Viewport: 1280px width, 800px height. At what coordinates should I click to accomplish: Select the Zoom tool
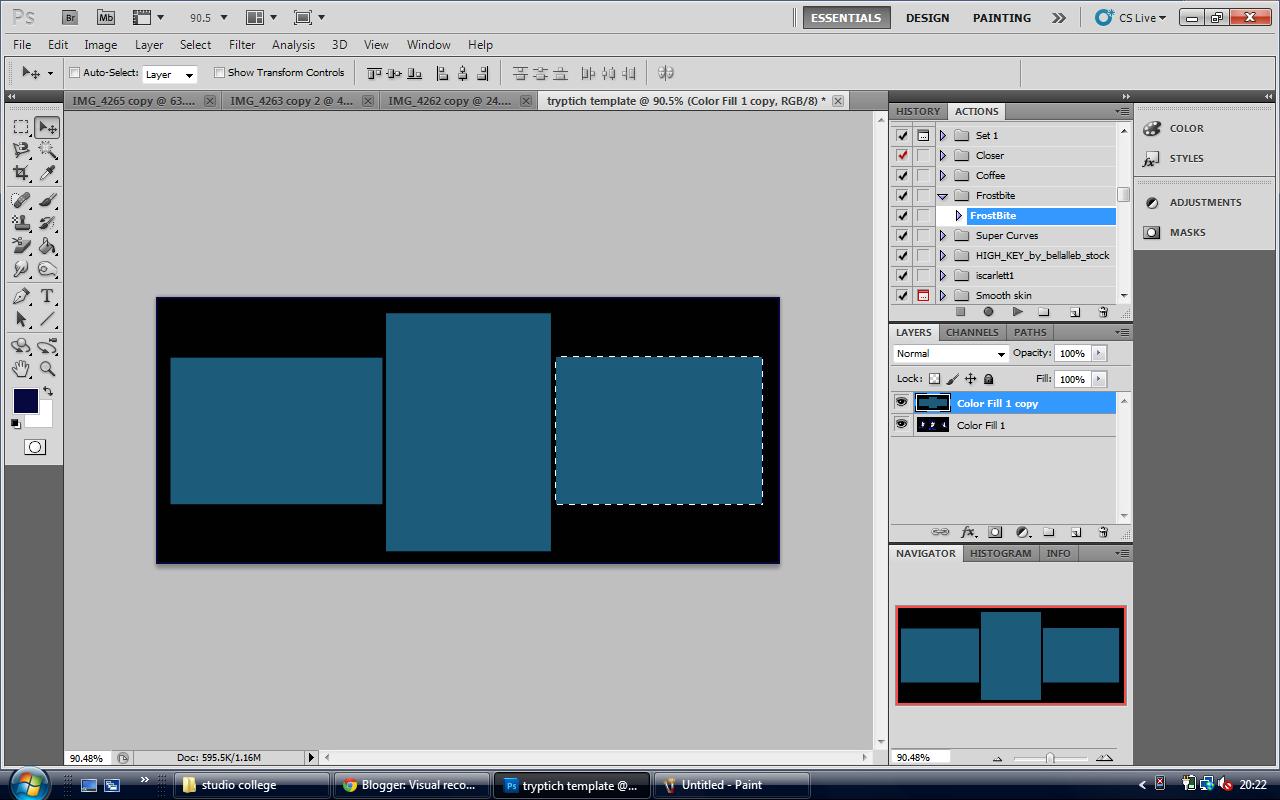coord(46,368)
